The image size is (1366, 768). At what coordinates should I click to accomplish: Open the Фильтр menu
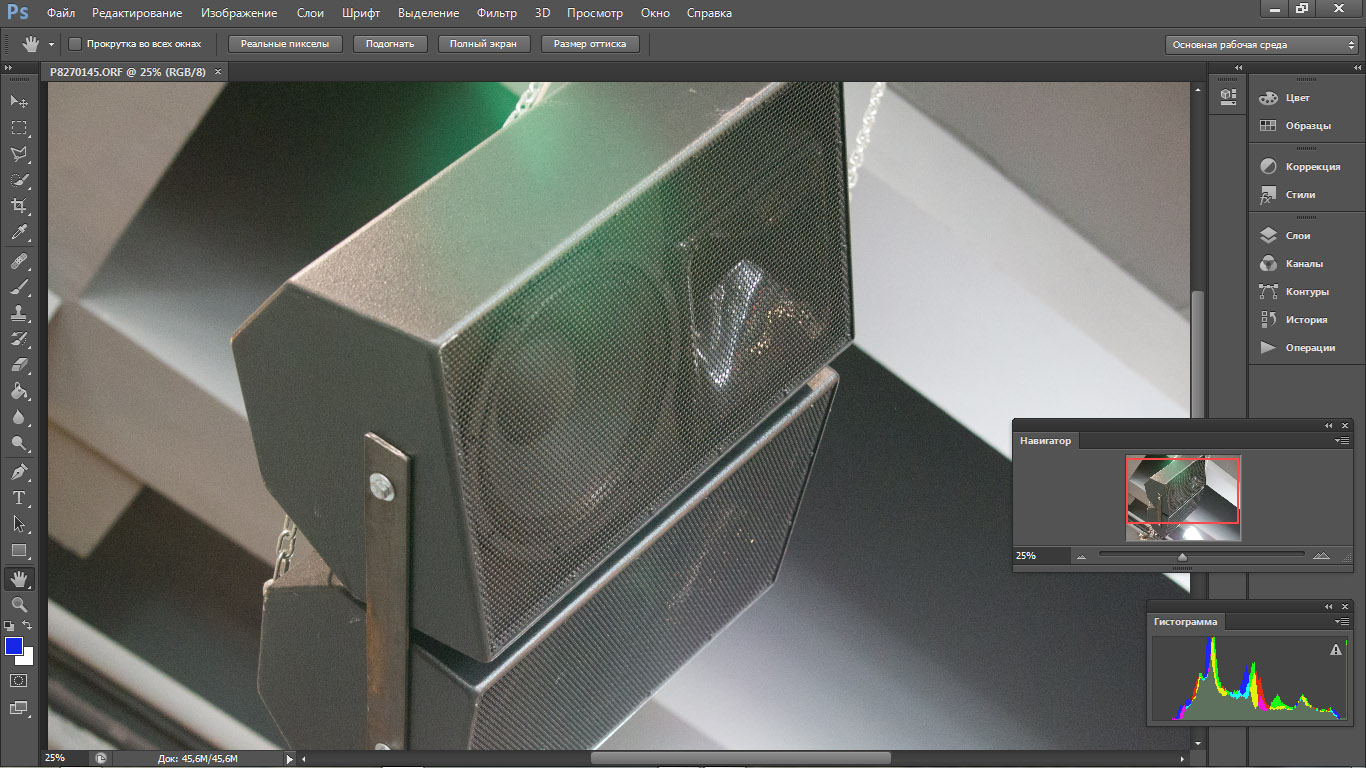(497, 13)
